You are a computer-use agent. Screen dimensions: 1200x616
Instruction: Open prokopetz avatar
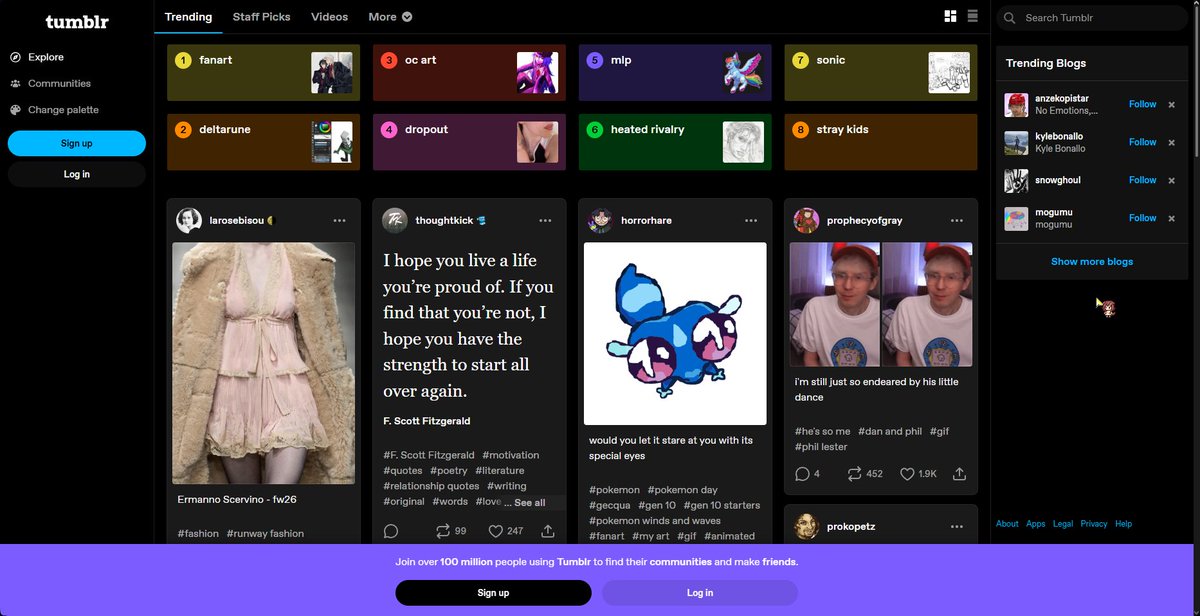click(807, 526)
